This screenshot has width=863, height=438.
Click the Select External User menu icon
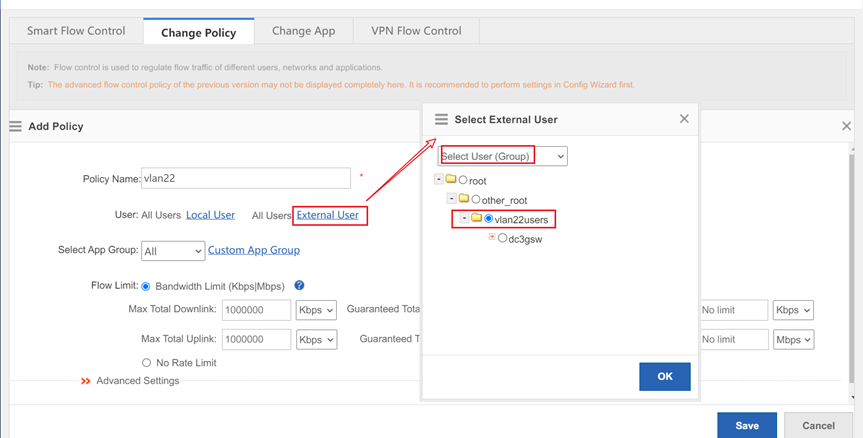click(441, 119)
